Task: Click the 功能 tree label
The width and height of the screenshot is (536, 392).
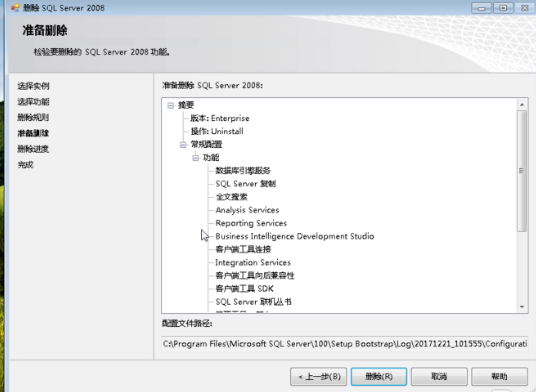Action: [211, 158]
